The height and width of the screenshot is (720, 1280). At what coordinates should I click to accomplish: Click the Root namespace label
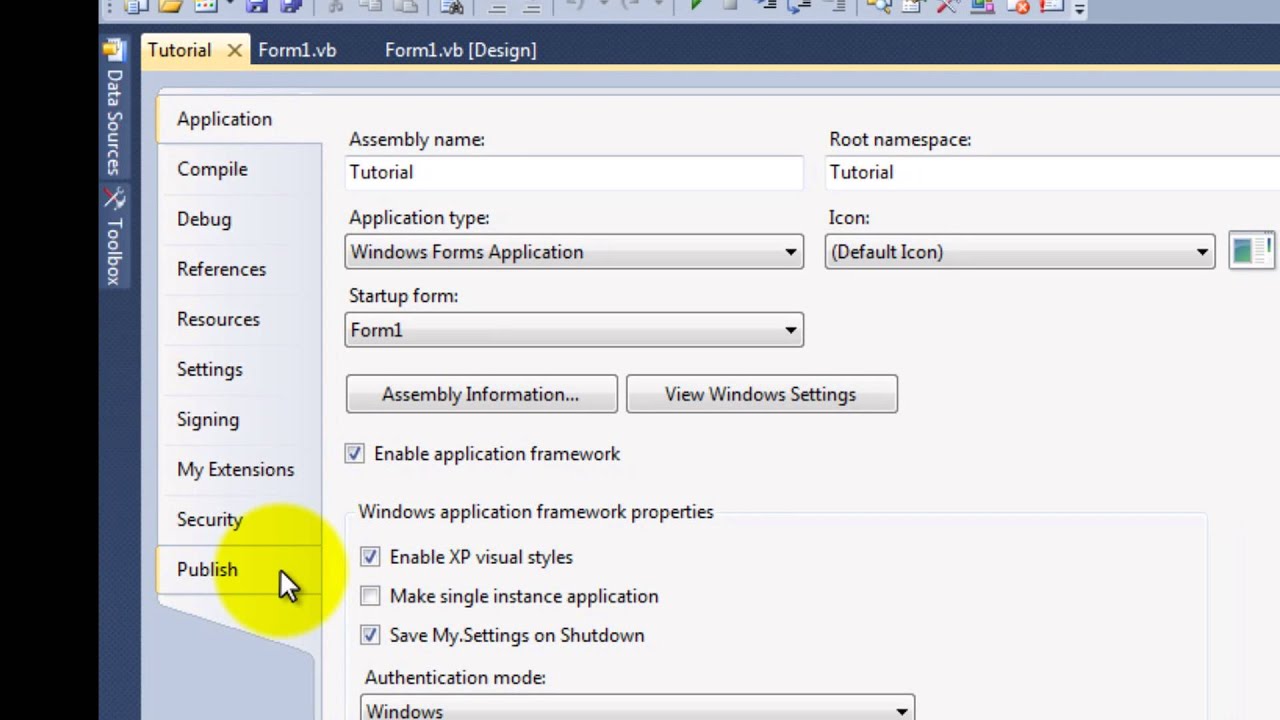tap(900, 139)
